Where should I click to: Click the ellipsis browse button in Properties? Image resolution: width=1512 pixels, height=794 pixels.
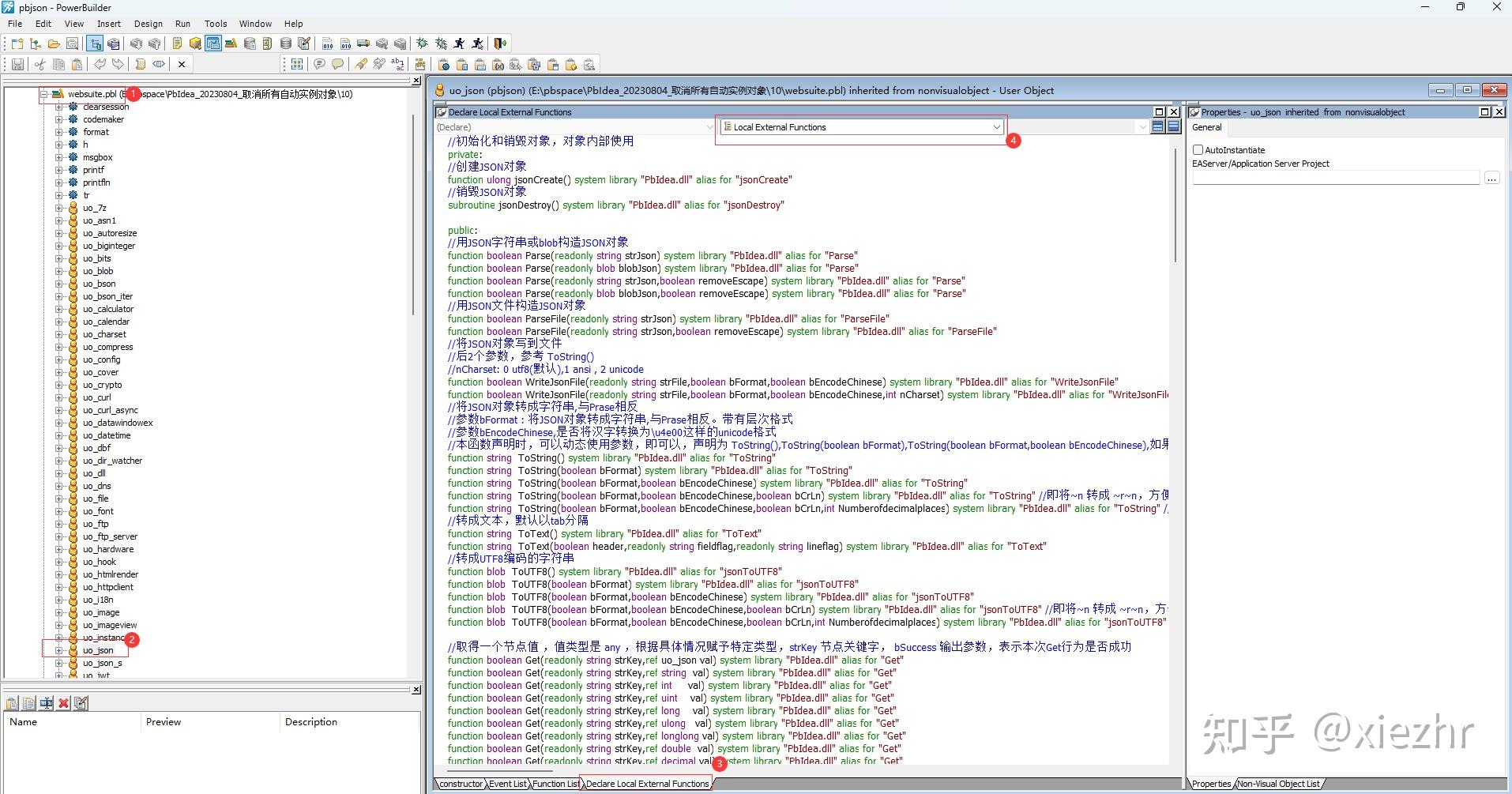[1491, 179]
